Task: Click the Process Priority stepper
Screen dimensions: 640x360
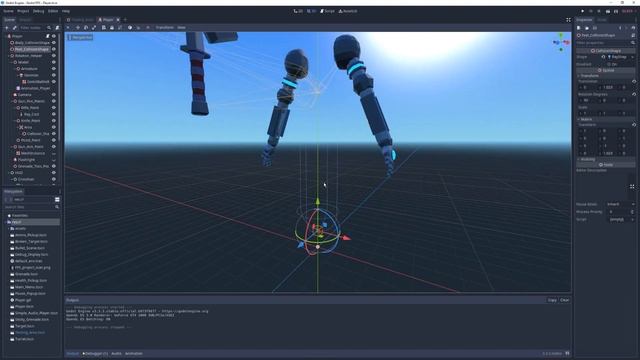Action: (633, 212)
